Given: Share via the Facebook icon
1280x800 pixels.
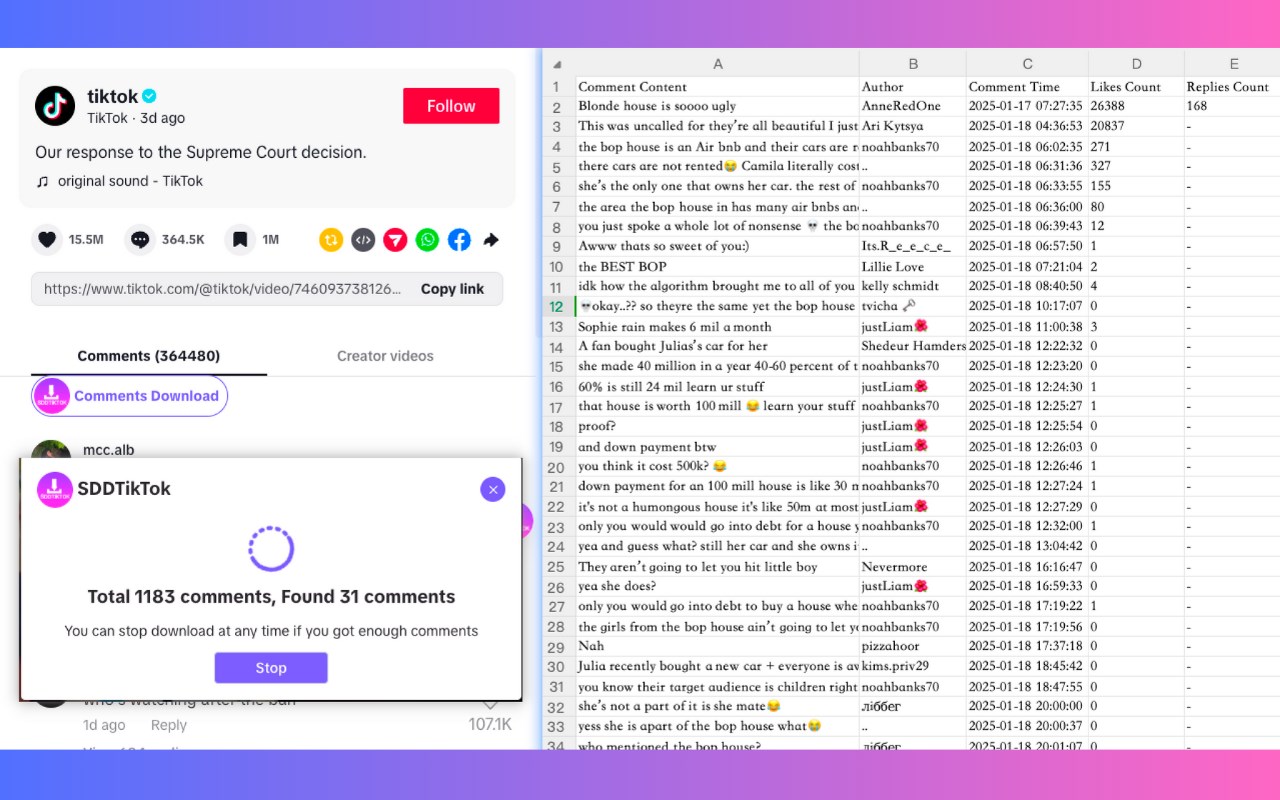Looking at the screenshot, I should pos(459,240).
